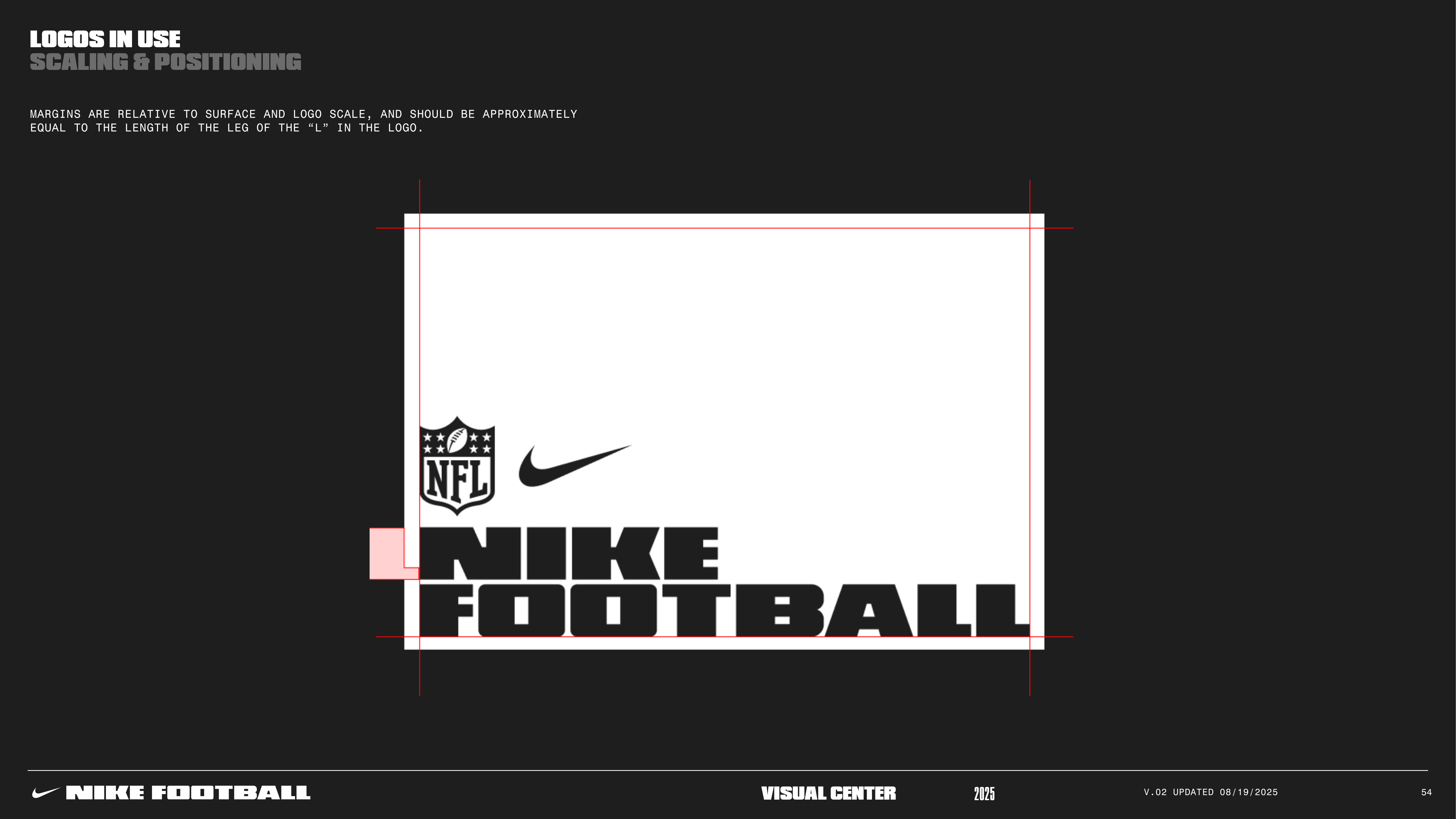Viewport: 1456px width, 819px height.
Task: Click the 2025 year label in footer
Action: coord(984,794)
